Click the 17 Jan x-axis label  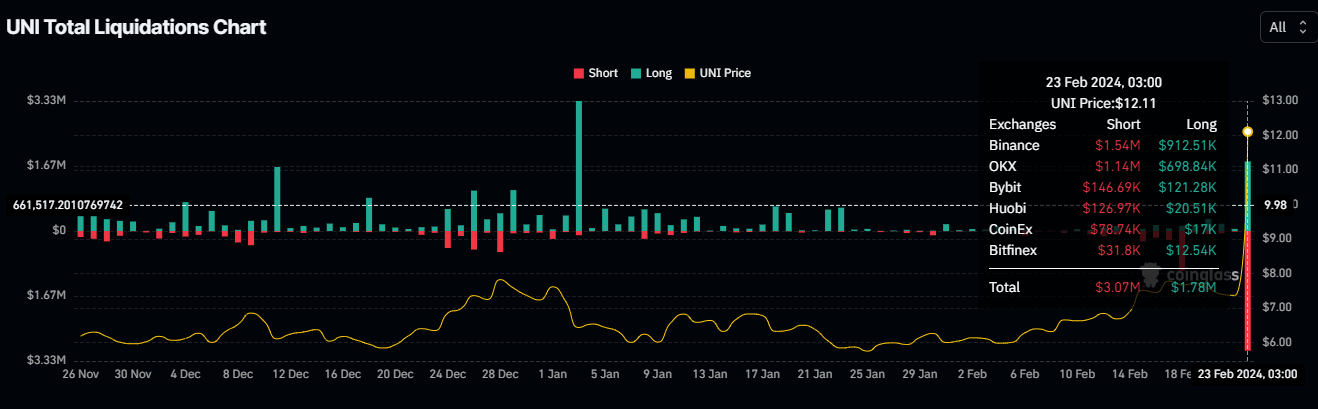(x=762, y=374)
